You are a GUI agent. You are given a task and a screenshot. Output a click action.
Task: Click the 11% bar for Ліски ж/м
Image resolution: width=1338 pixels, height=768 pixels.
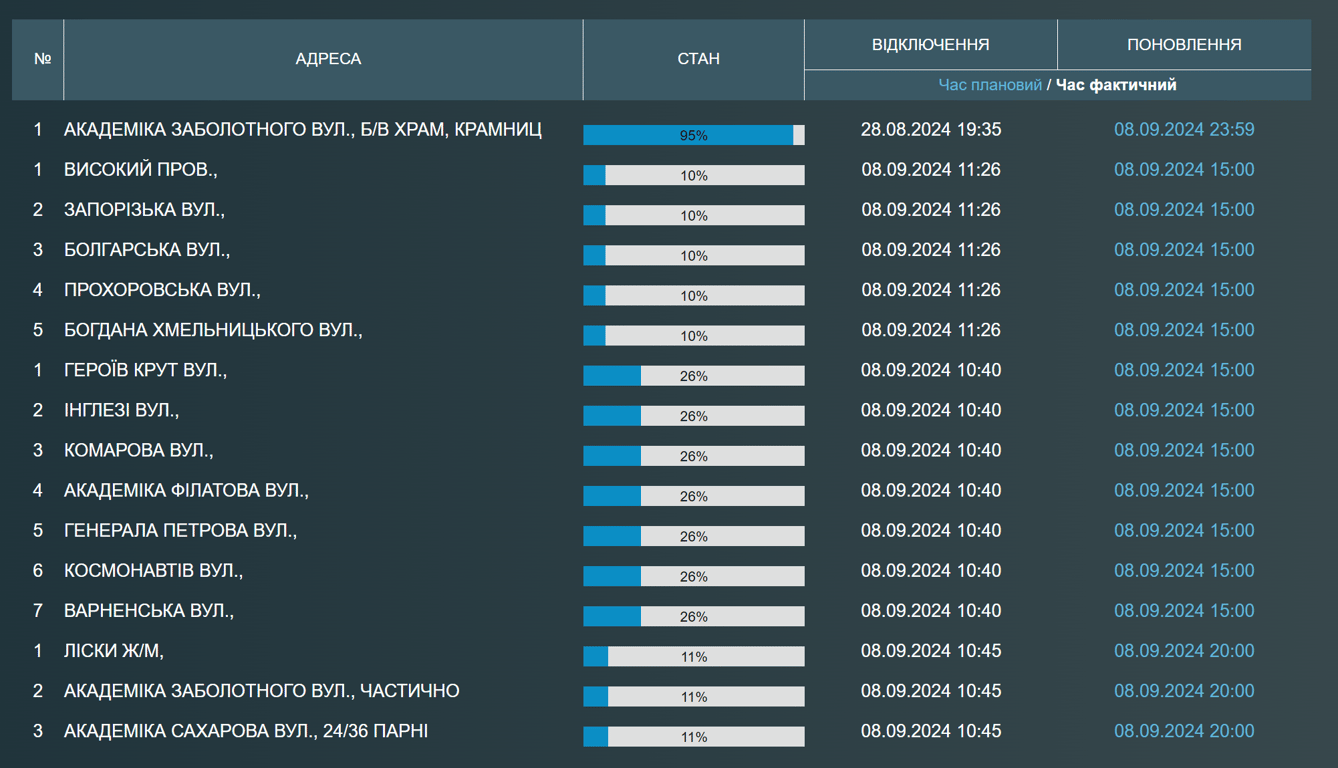(693, 657)
